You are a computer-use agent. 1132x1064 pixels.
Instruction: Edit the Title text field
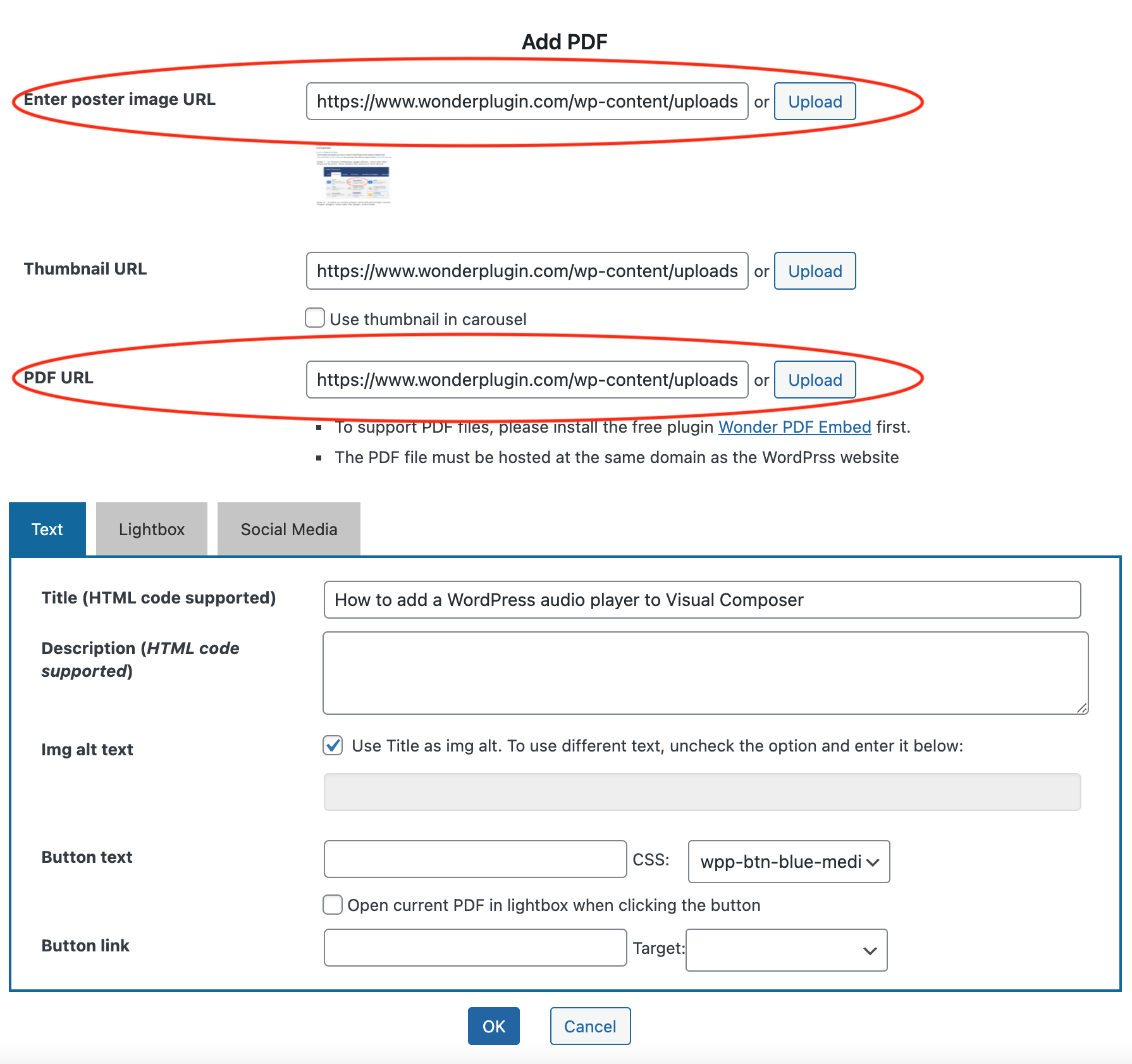pyautogui.click(x=702, y=600)
